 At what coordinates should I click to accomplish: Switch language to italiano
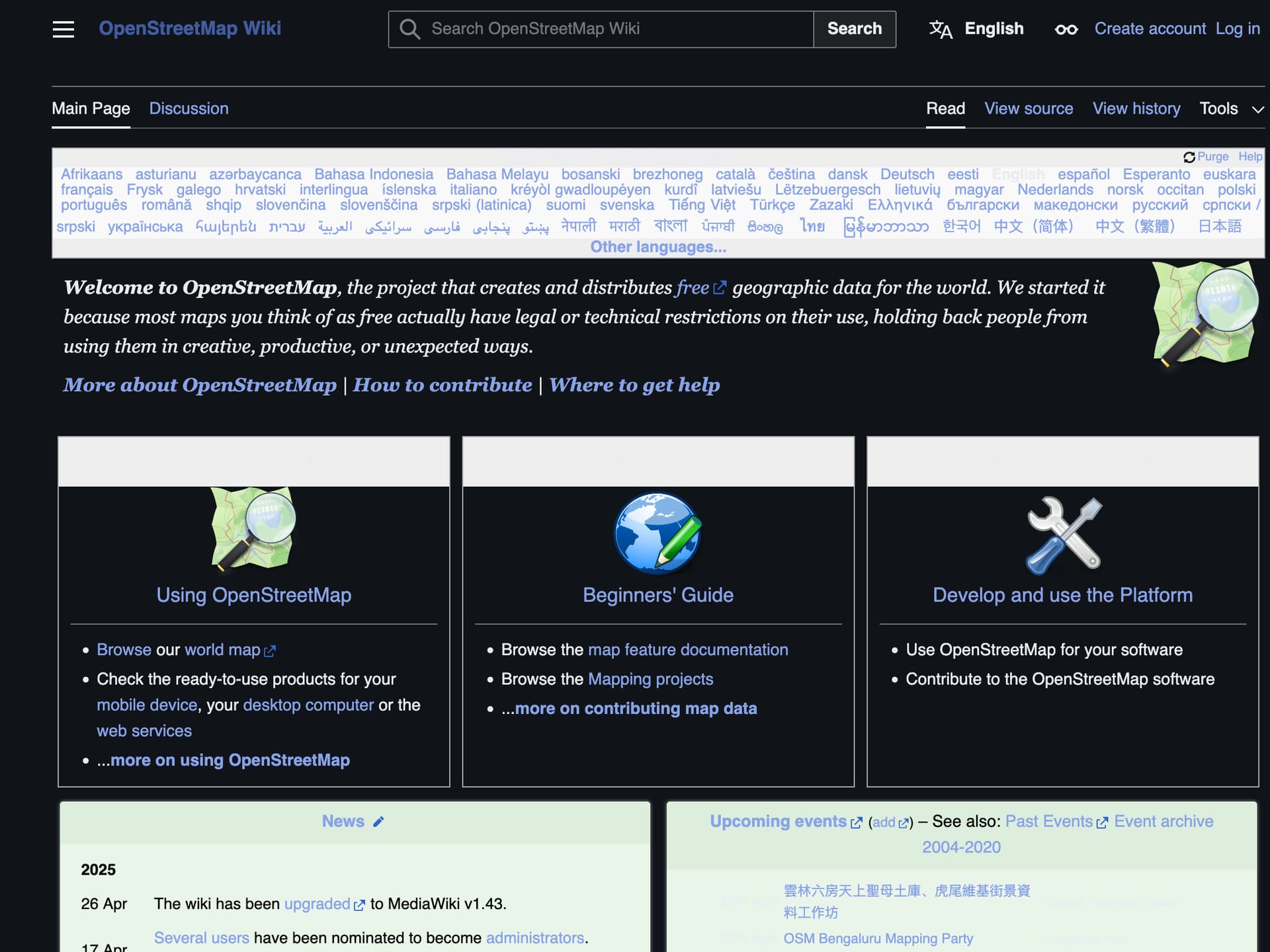pyautogui.click(x=473, y=190)
